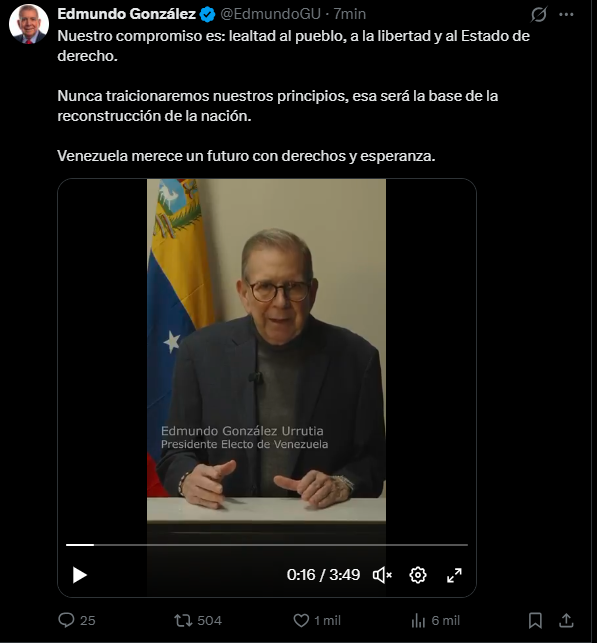The height and width of the screenshot is (643, 597).
Task: Open Edmundo González profile picture
Action: [x=29, y=25]
